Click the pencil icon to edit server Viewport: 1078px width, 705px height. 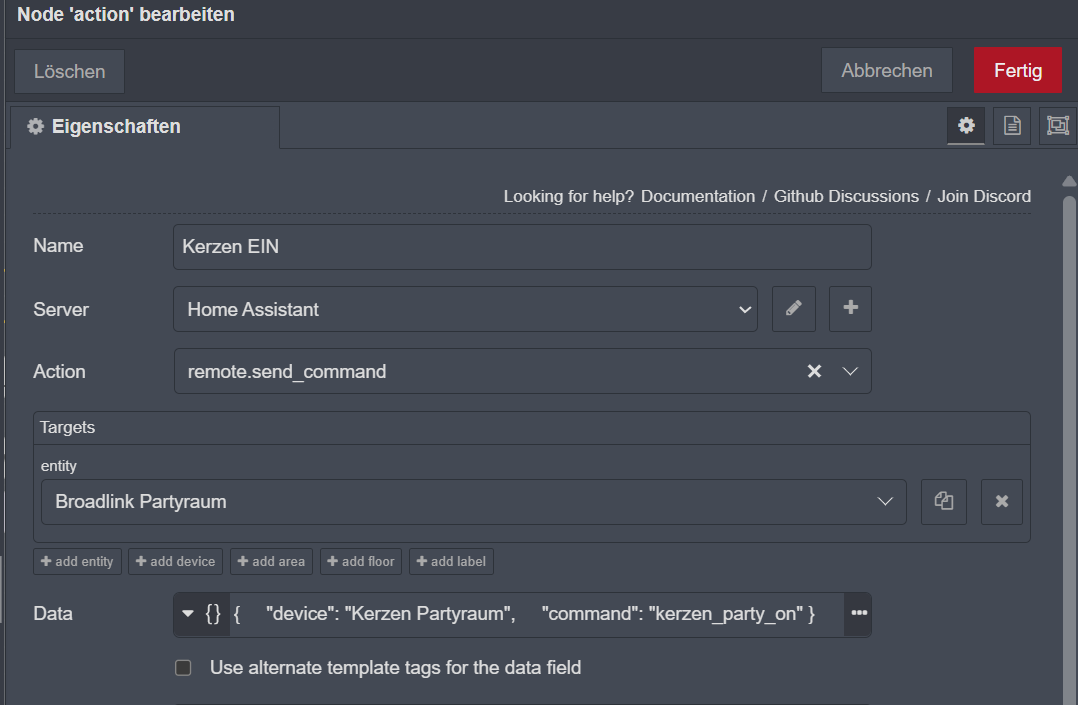tap(794, 309)
